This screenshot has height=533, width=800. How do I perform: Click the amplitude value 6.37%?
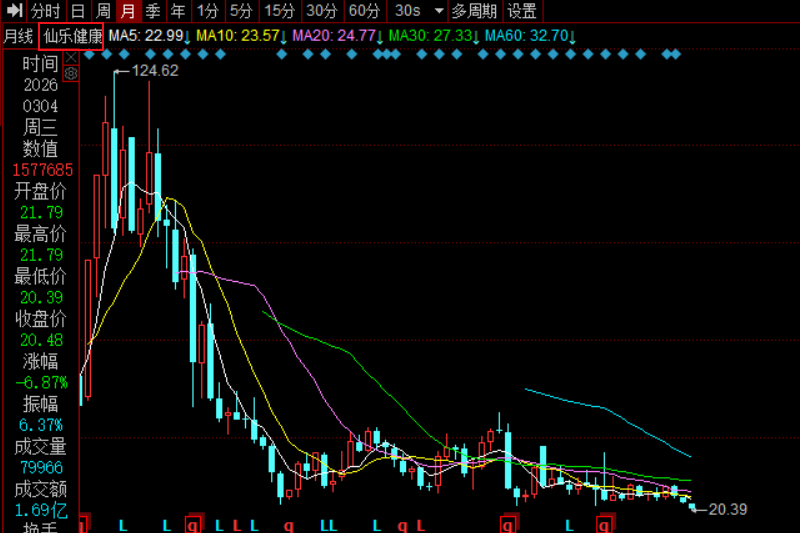click(41, 425)
